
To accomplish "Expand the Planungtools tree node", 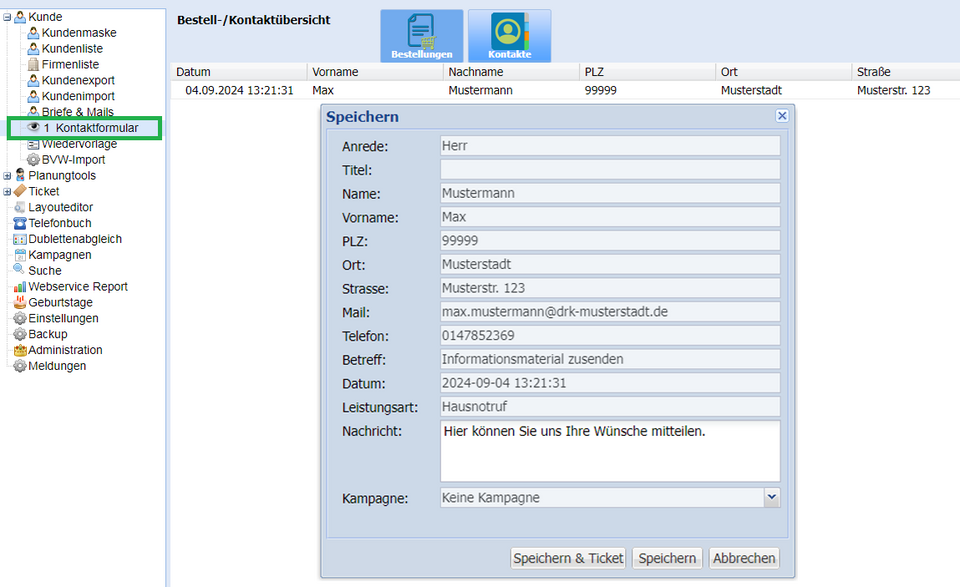I will [7, 176].
